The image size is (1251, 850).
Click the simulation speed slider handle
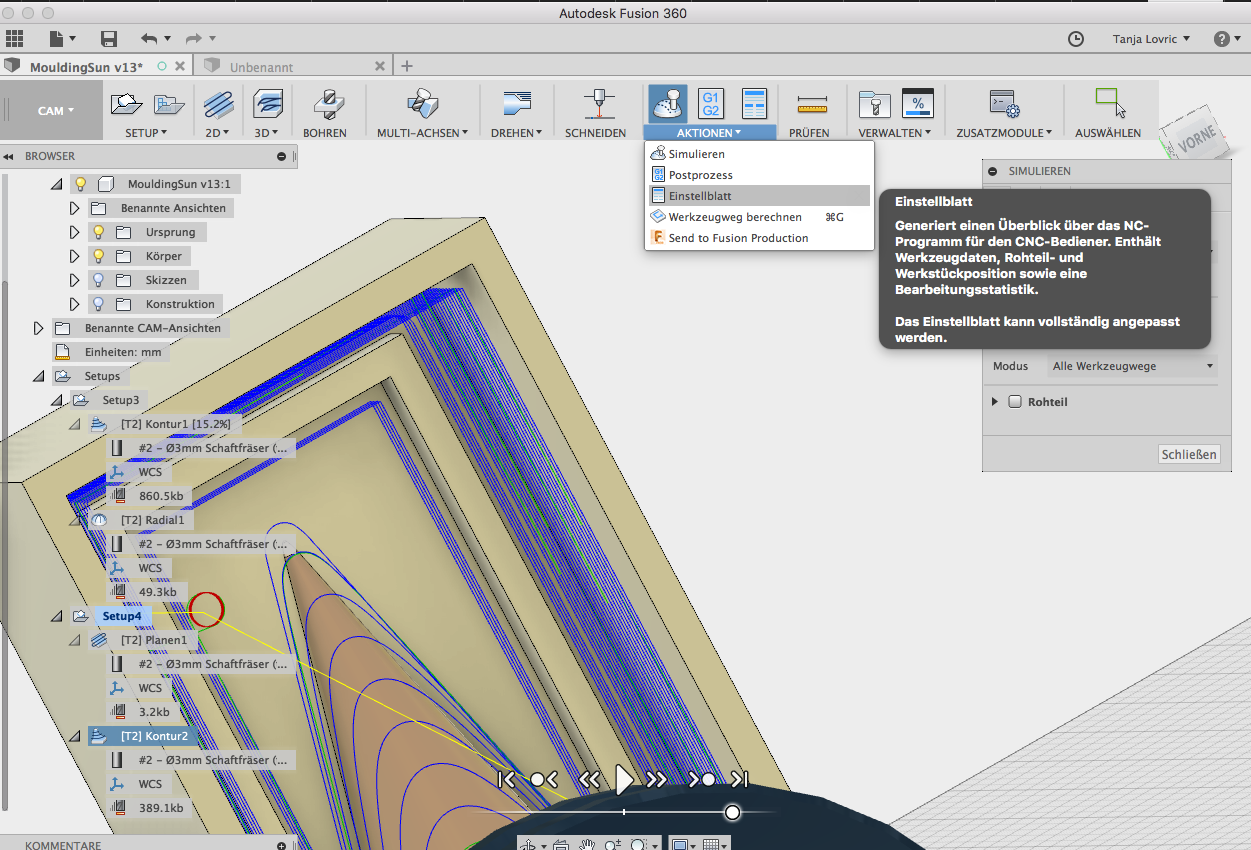[733, 812]
